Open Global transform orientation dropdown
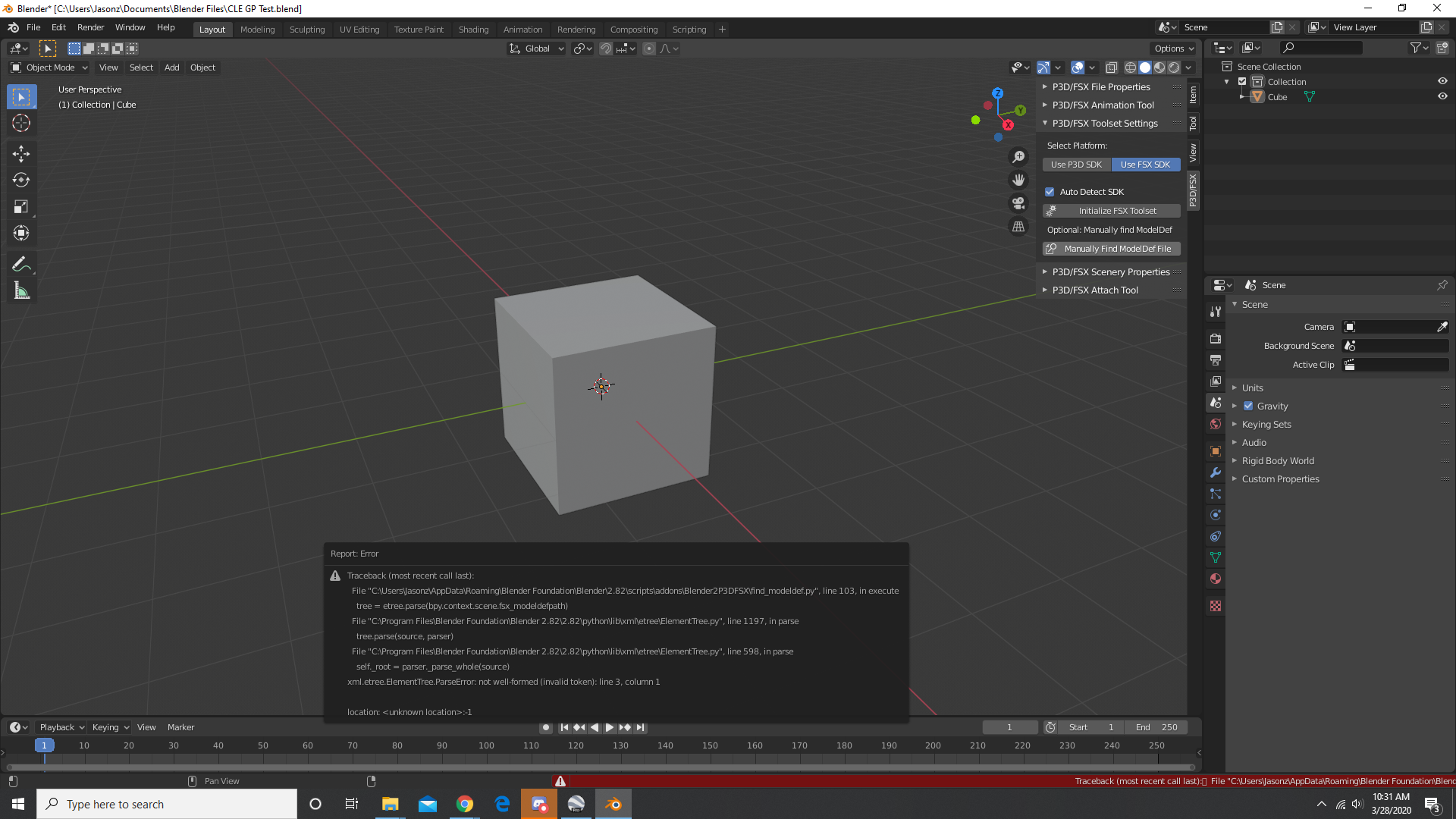 tap(537, 49)
